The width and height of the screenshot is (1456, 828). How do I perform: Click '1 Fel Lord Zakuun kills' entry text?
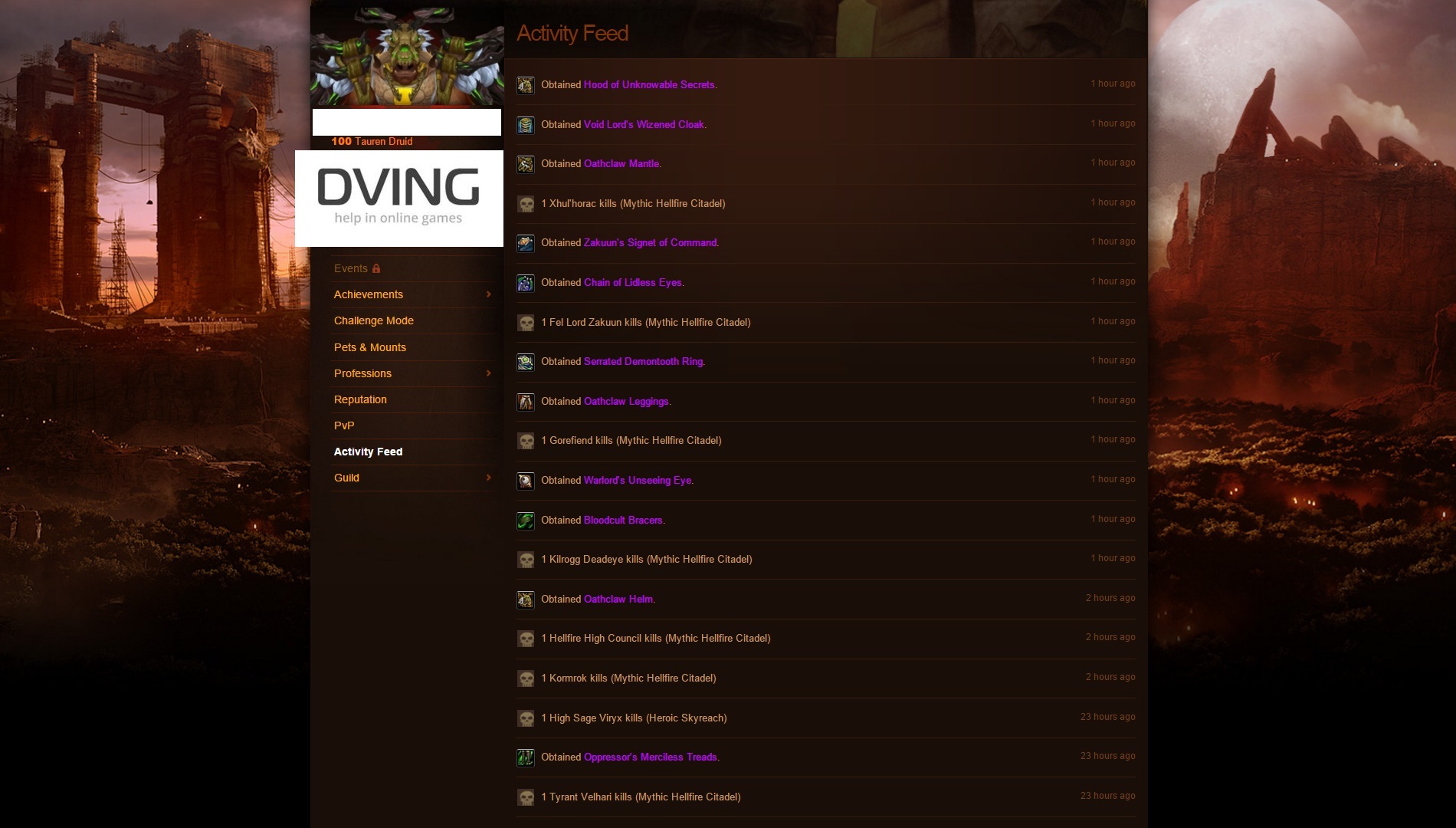point(646,323)
